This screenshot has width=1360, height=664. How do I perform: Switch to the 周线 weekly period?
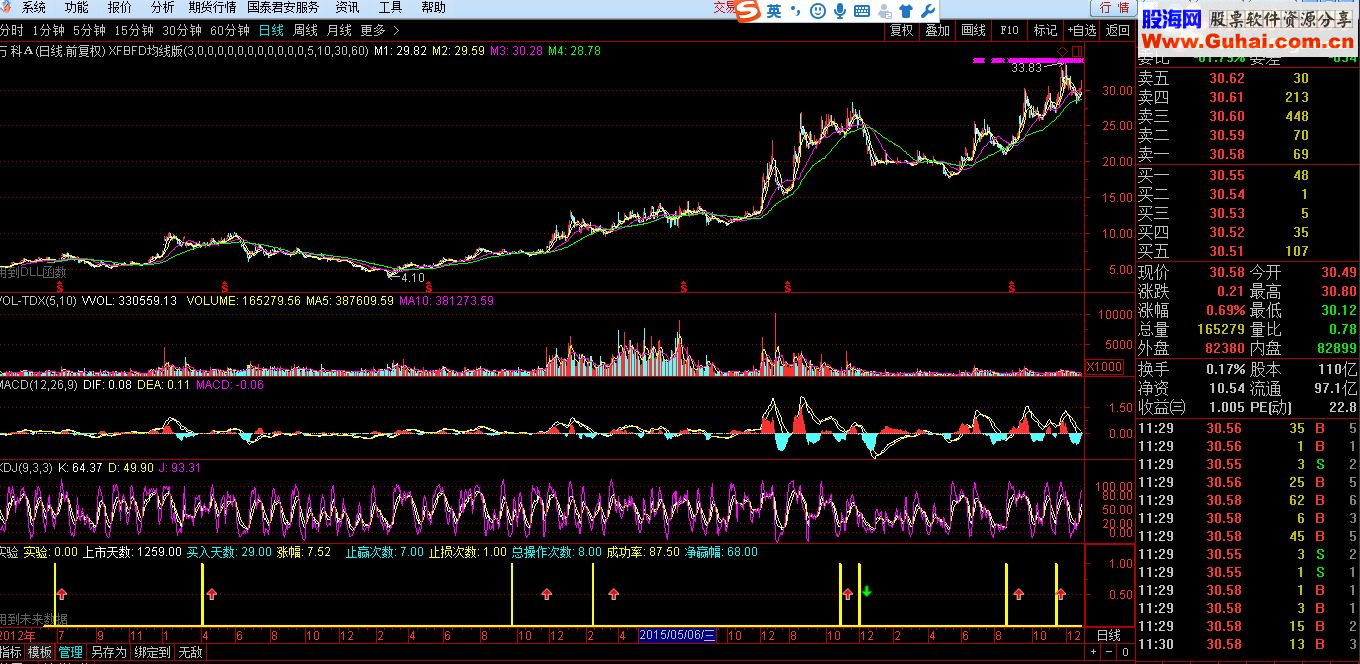[x=305, y=31]
